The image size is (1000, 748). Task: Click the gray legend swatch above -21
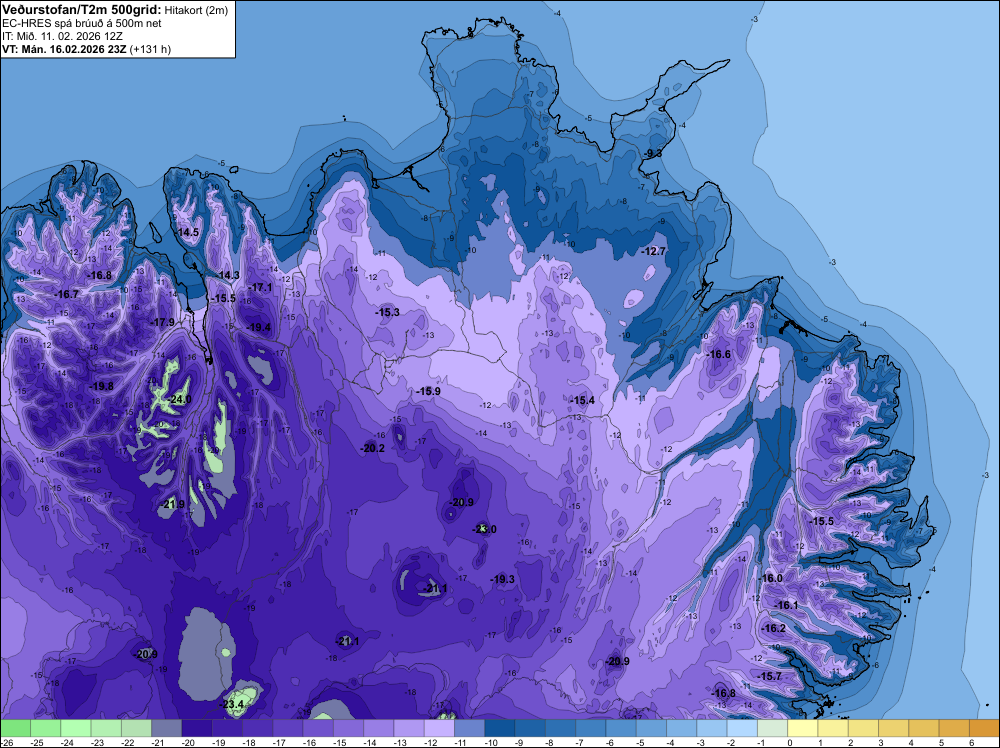tap(166, 728)
